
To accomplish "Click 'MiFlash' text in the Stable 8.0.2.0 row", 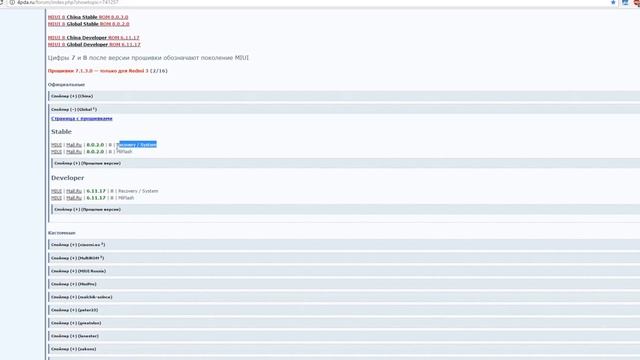I will [124, 152].
